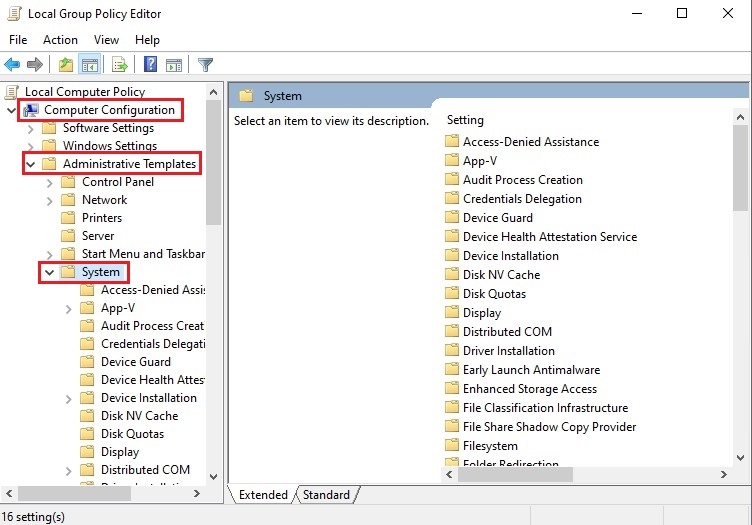Select App-V in the settings list
The height and width of the screenshot is (525, 752).
point(480,161)
